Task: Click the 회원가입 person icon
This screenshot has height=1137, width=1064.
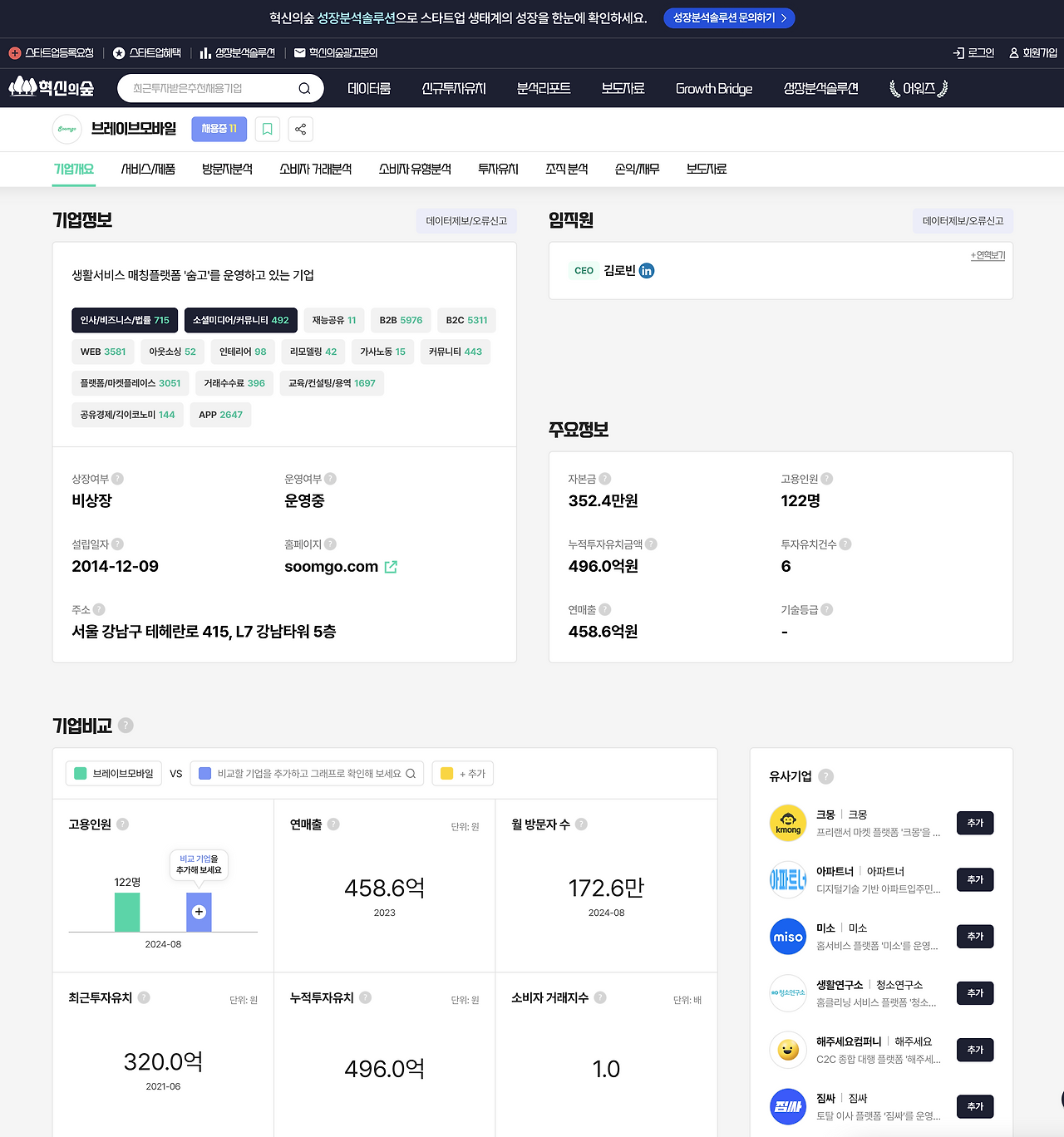Action: 1014,53
